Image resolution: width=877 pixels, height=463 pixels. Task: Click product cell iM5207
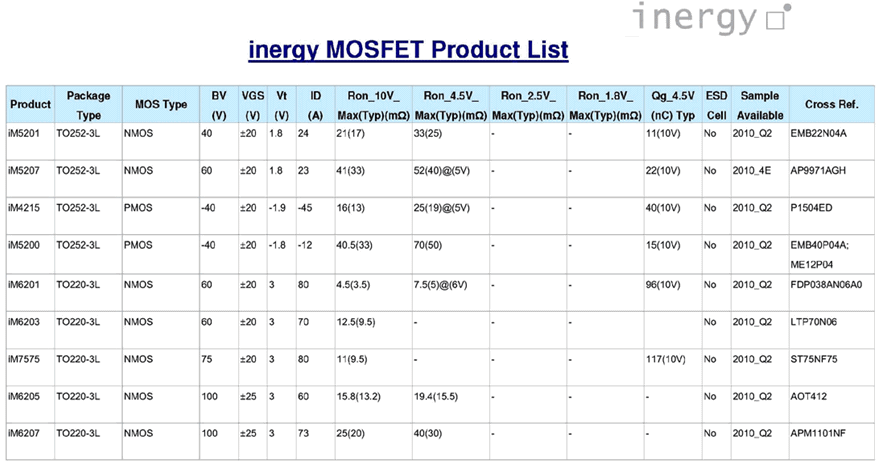24,171
